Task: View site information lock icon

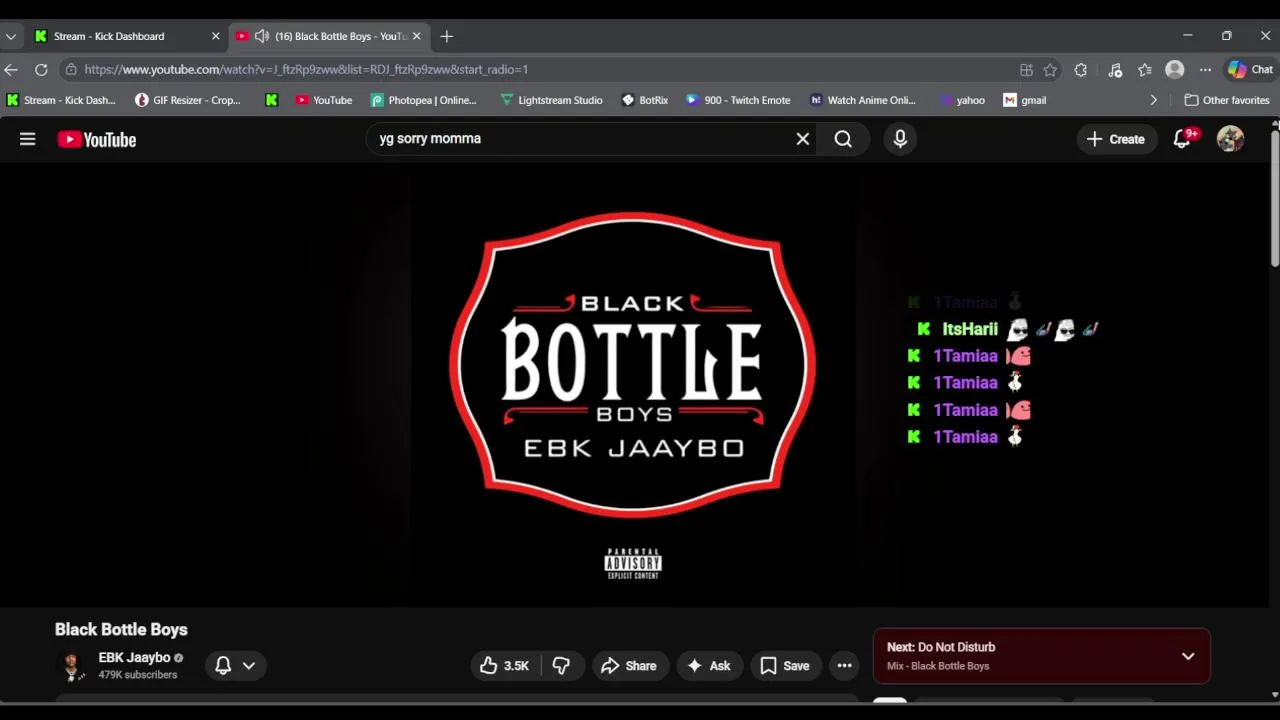Action: [70, 69]
